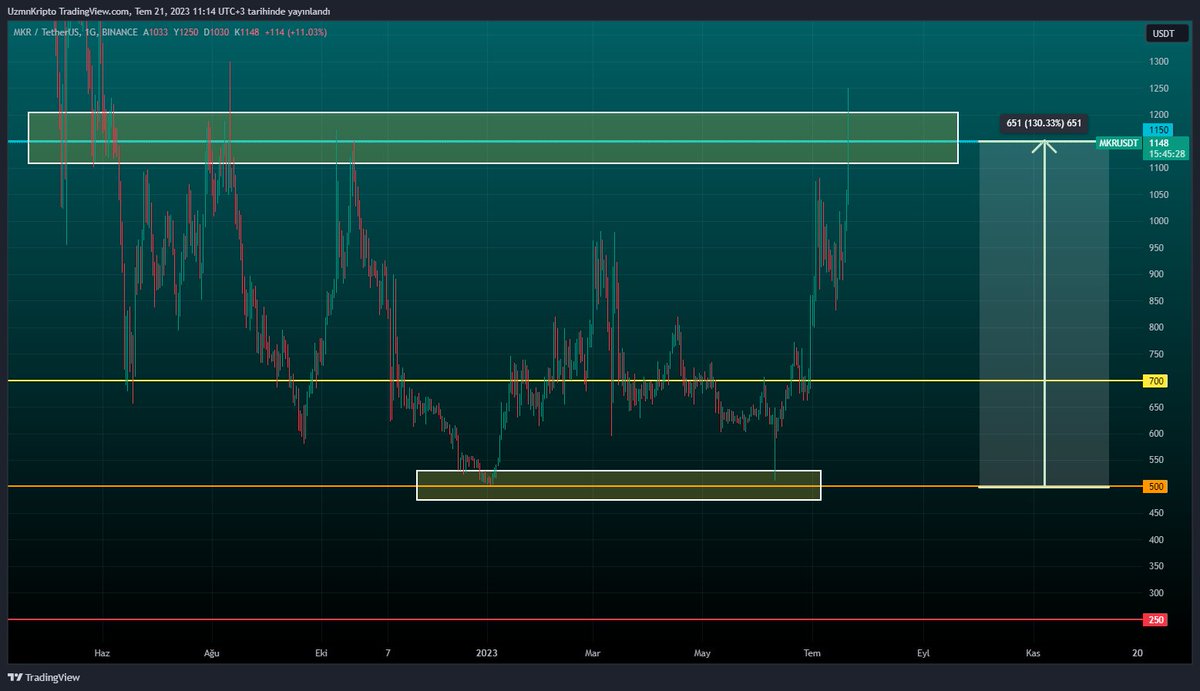The height and width of the screenshot is (691, 1200).
Task: Click the Kas time axis label
Action: [x=1034, y=652]
